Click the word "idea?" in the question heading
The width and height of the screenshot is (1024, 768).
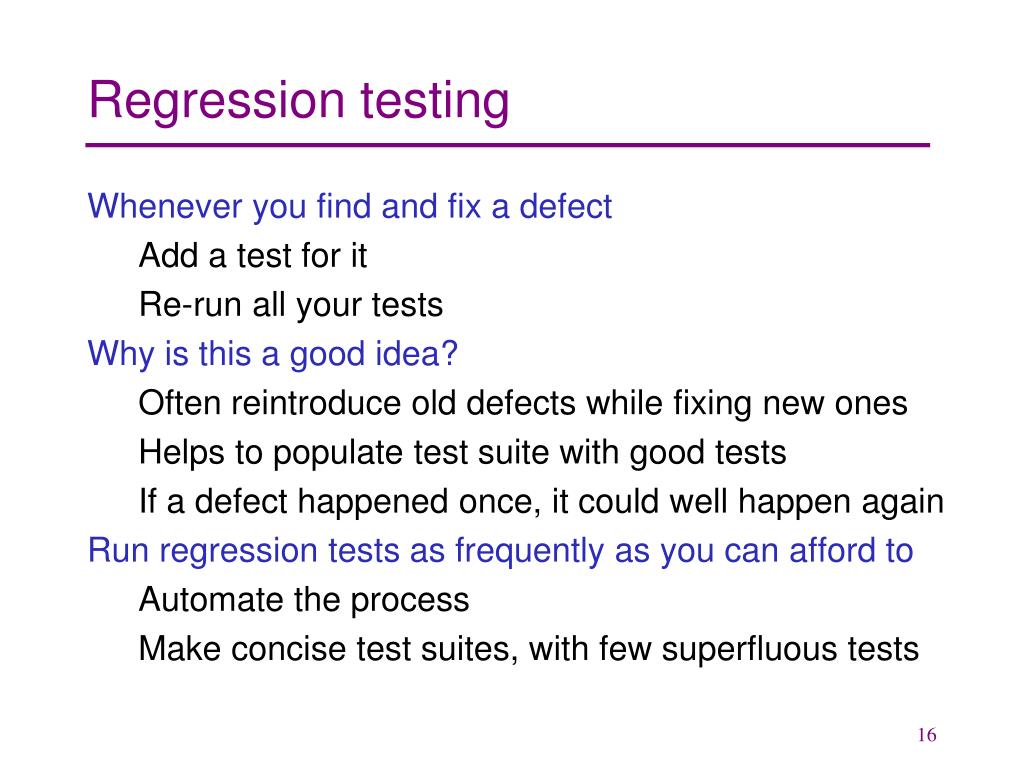[x=417, y=355]
